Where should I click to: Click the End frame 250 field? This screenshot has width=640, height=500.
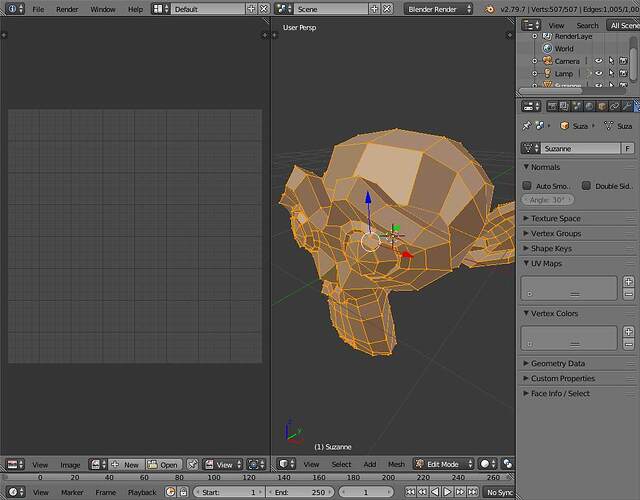pos(300,492)
